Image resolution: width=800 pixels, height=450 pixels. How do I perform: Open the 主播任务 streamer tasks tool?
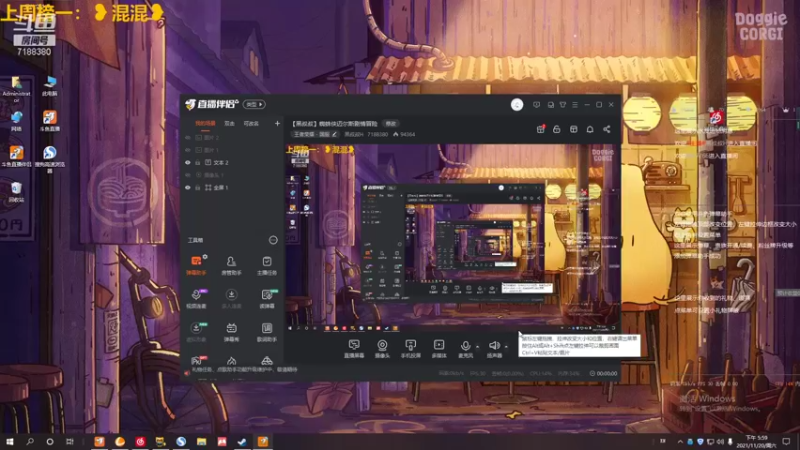(266, 266)
